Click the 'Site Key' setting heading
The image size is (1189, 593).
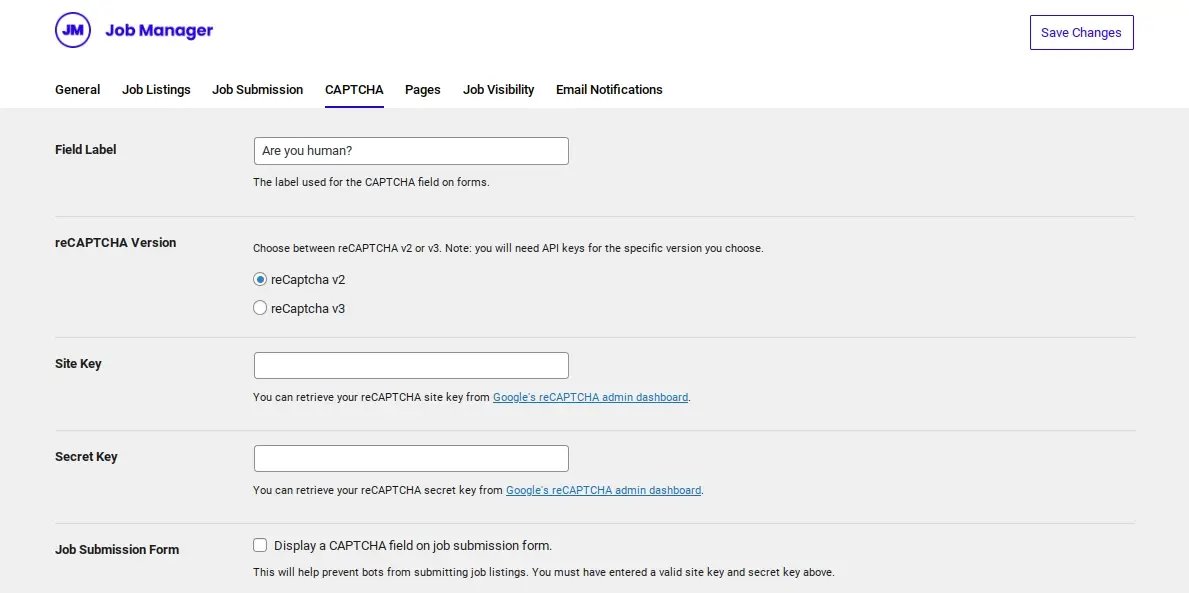pyautogui.click(x=78, y=364)
